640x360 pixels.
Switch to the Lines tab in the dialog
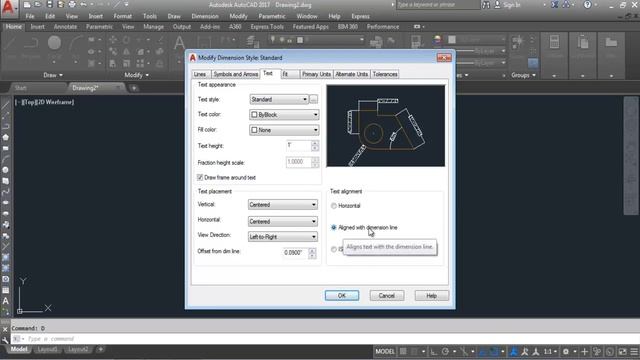[200, 74]
